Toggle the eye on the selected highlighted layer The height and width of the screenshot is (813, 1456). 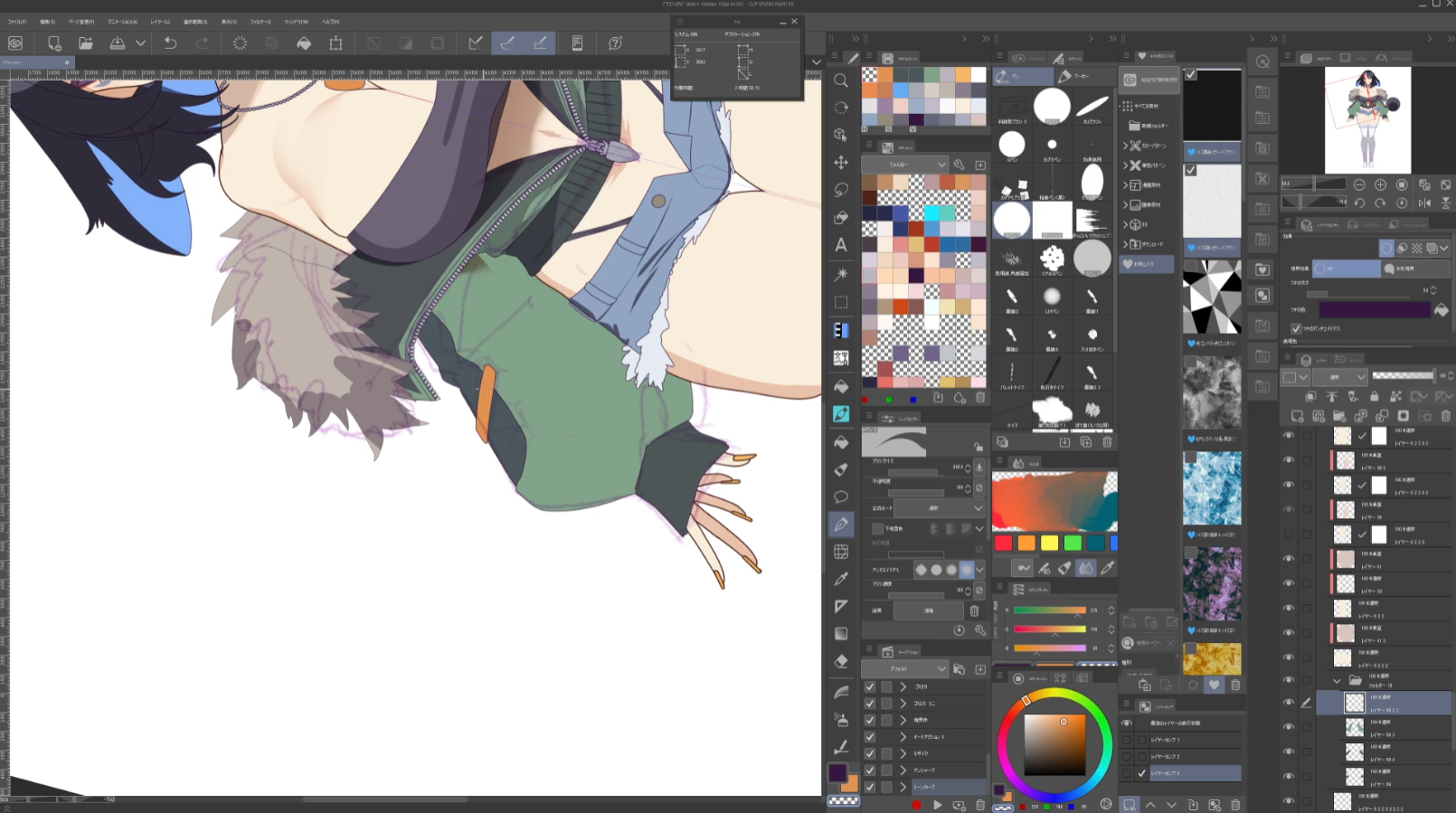tap(1289, 702)
